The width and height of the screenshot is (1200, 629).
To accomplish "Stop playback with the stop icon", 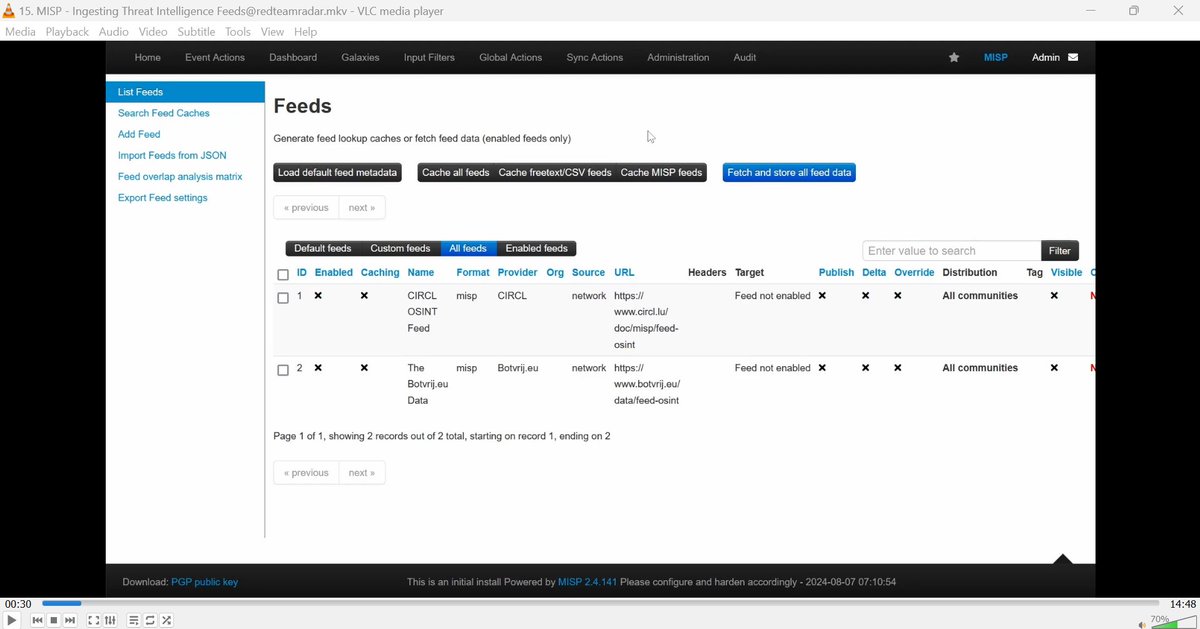I will pos(54,620).
